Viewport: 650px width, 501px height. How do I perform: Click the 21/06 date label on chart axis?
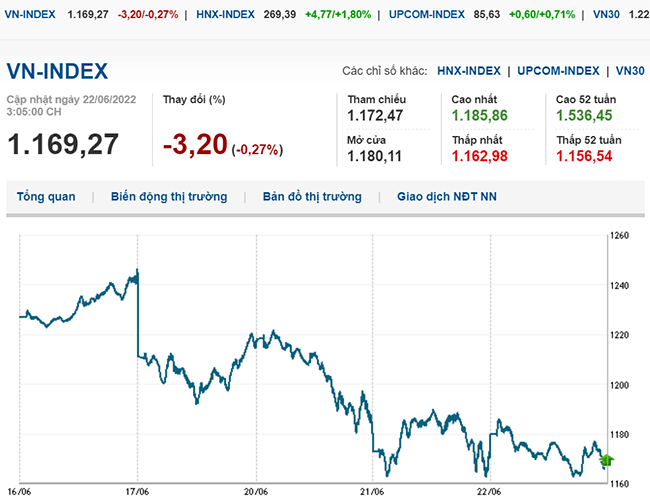[x=372, y=492]
